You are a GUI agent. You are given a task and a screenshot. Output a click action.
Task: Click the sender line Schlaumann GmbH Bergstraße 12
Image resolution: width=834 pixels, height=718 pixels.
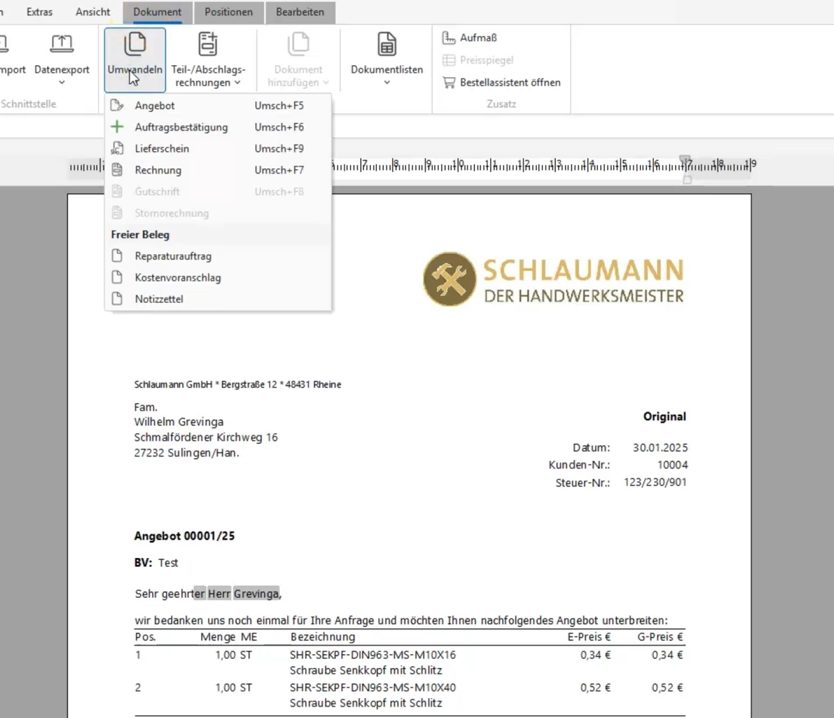[238, 385]
